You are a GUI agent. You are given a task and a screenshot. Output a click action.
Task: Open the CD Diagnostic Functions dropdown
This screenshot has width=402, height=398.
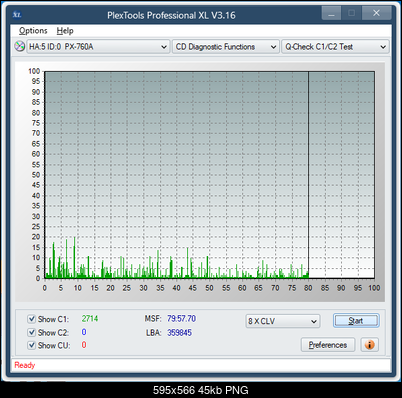pos(226,47)
